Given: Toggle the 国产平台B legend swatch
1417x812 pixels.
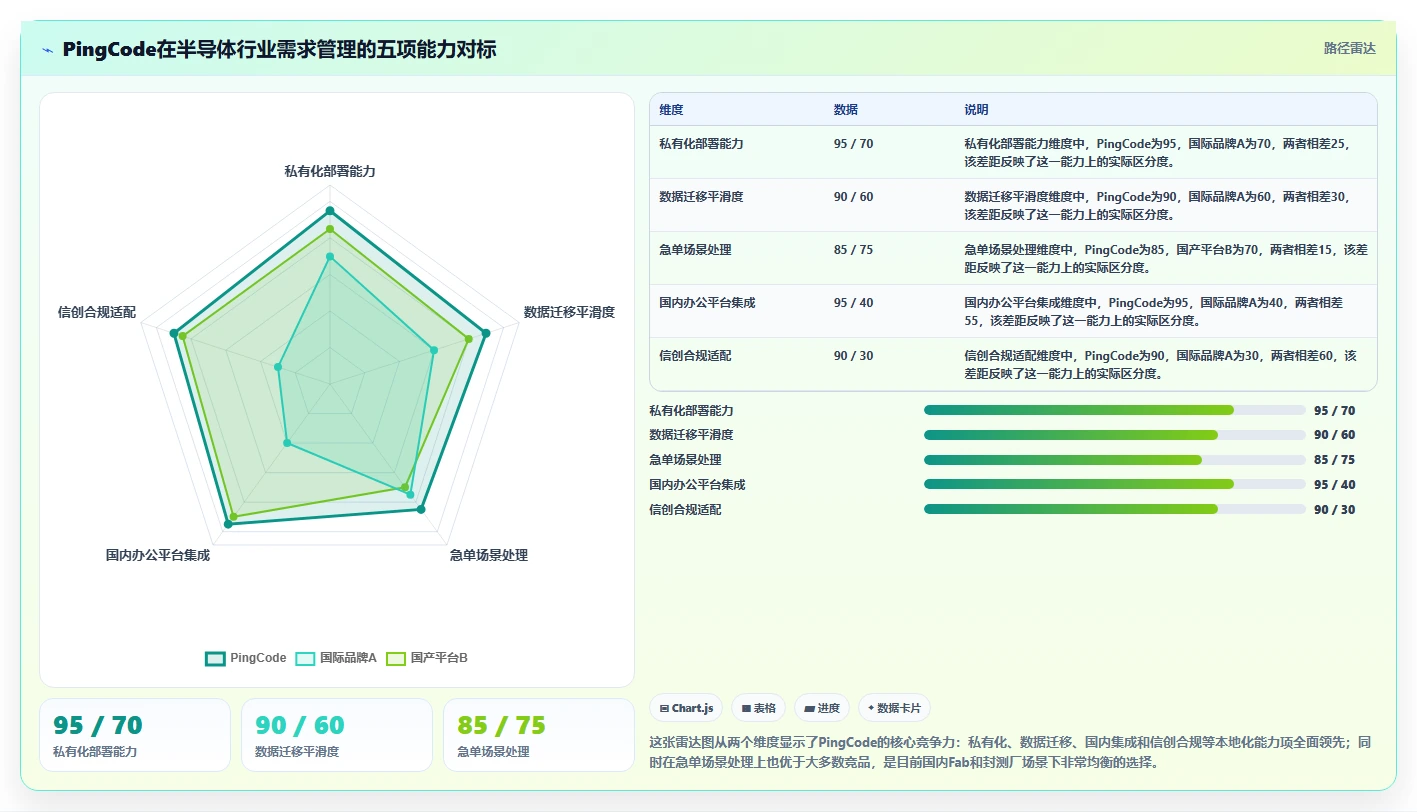Looking at the screenshot, I should tap(396, 658).
